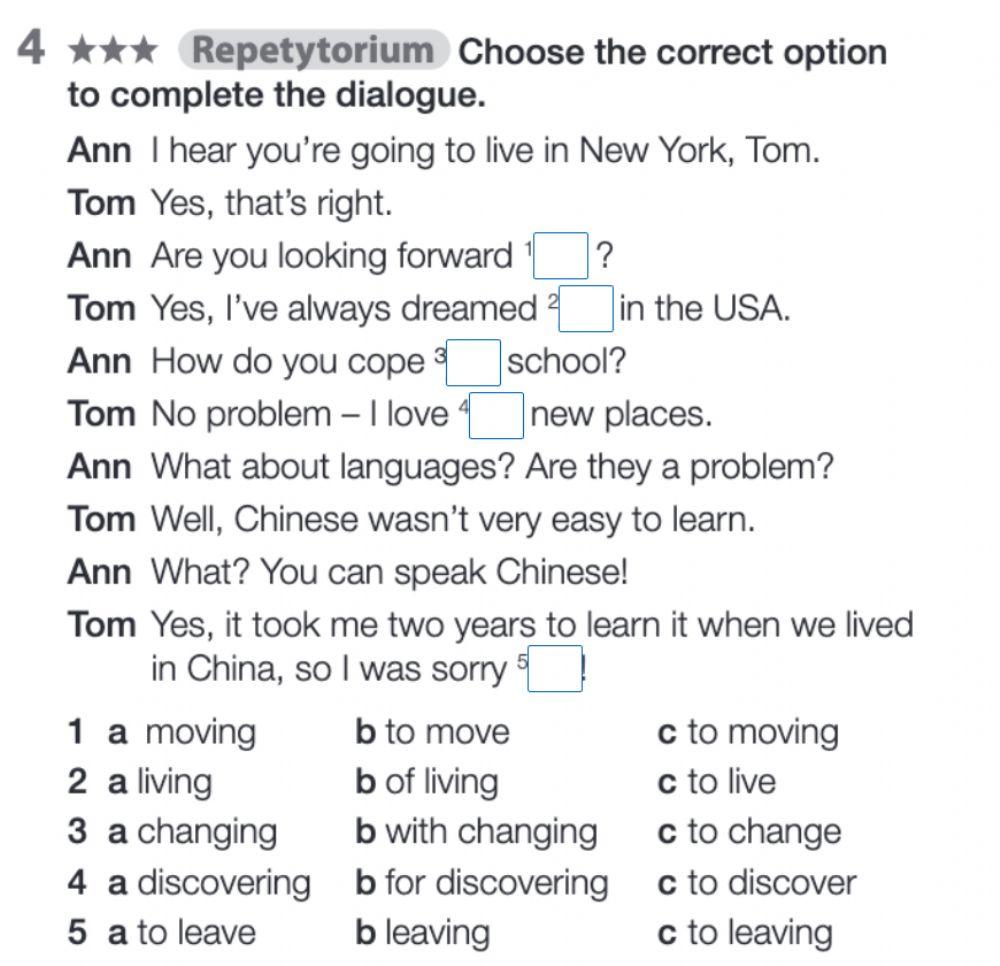Click option 4c 'to discover'
The image size is (1000, 966).
(x=770, y=883)
